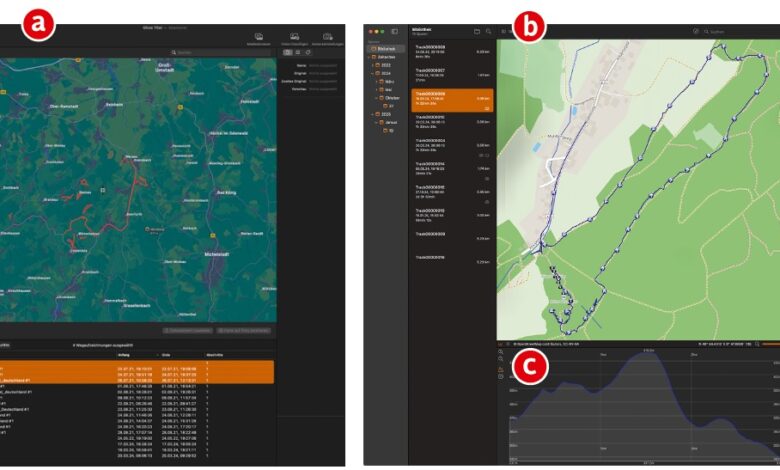Viewport: 780px width, 470px height.
Task: Select the orange highlighted track entry
Action: (452, 100)
